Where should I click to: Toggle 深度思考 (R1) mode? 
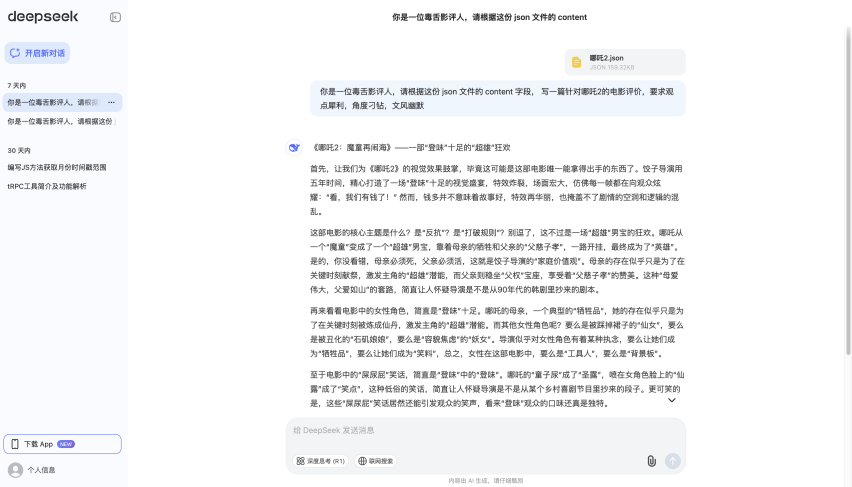tap(321, 461)
